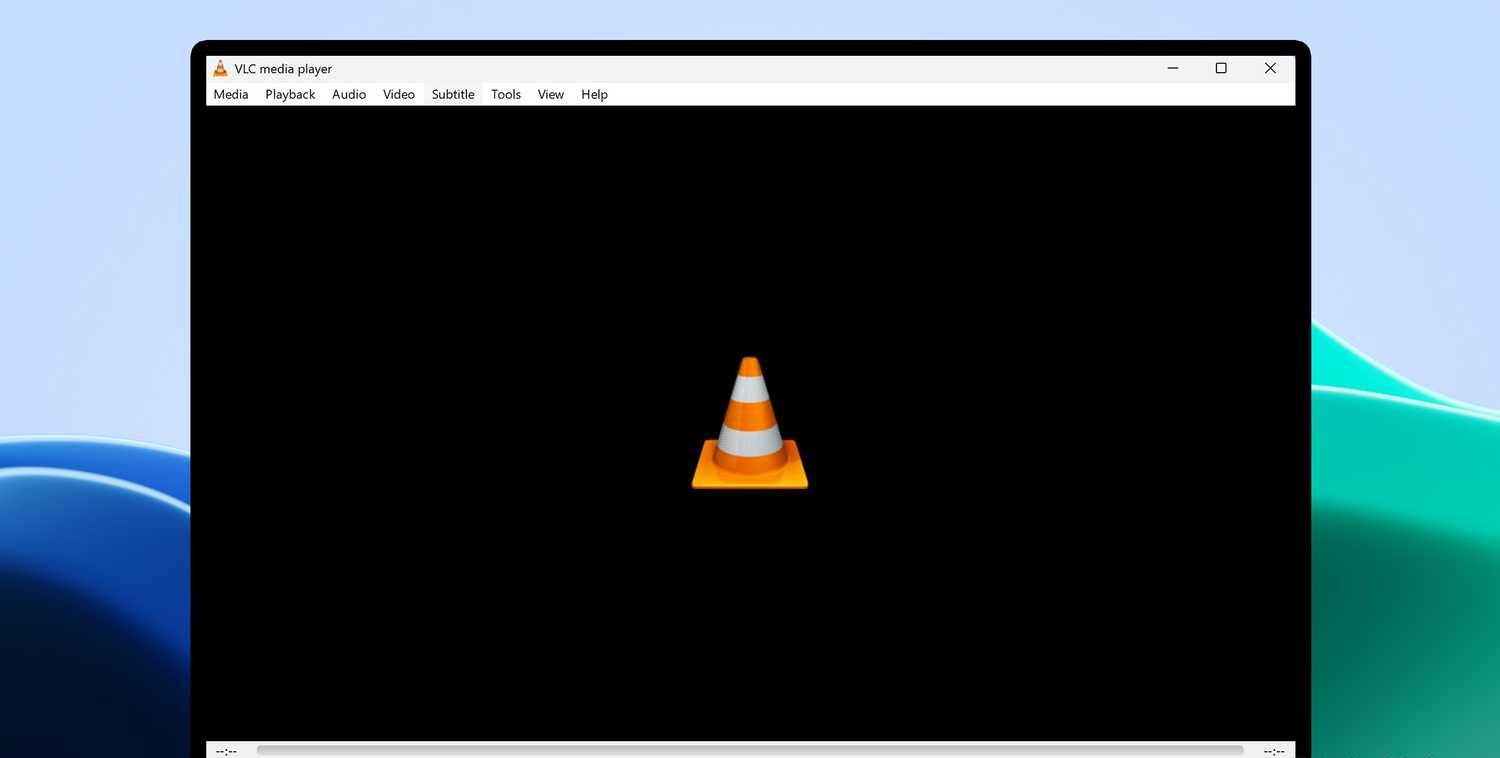Open the Help menu

point(593,94)
